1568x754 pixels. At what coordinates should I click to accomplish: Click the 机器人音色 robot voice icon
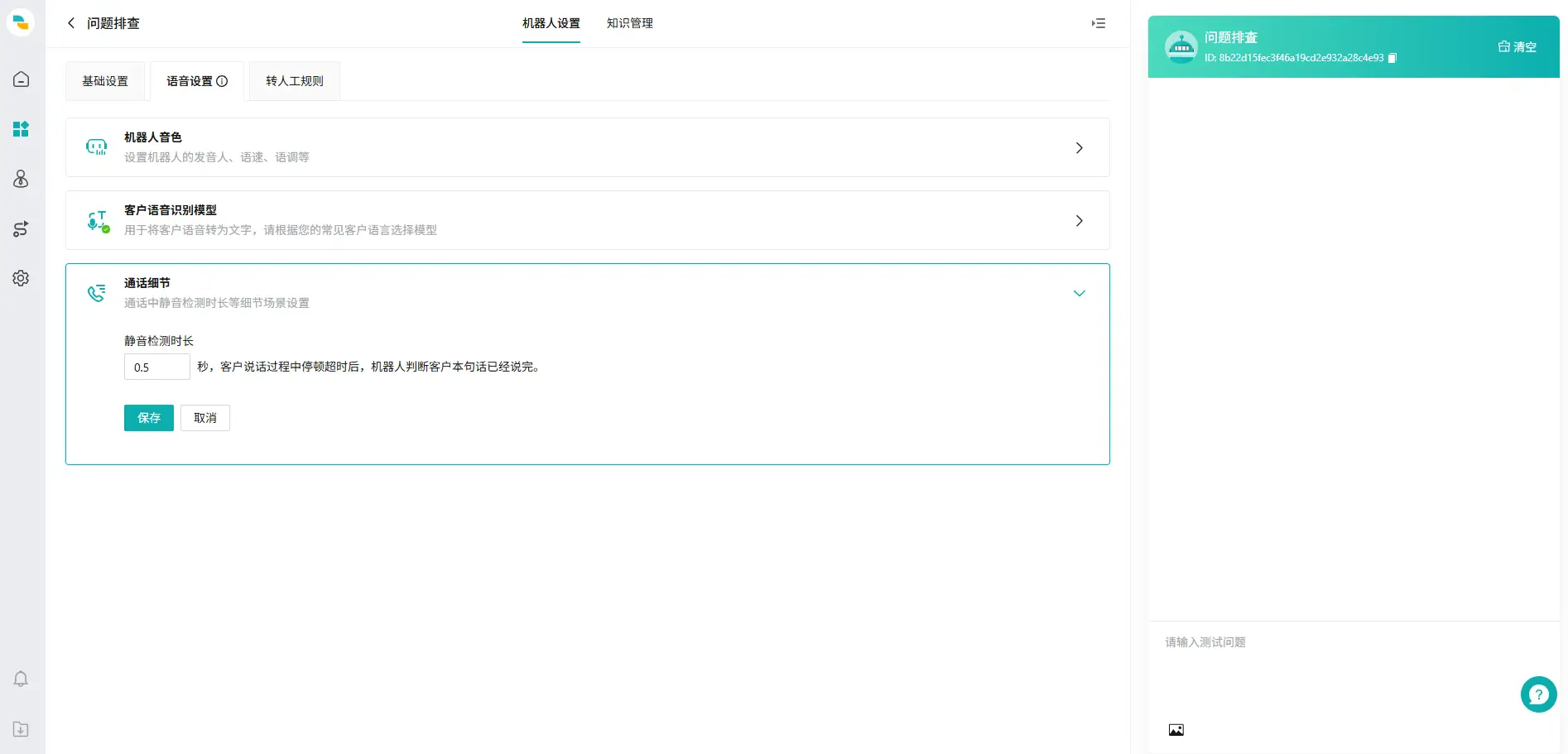97,147
